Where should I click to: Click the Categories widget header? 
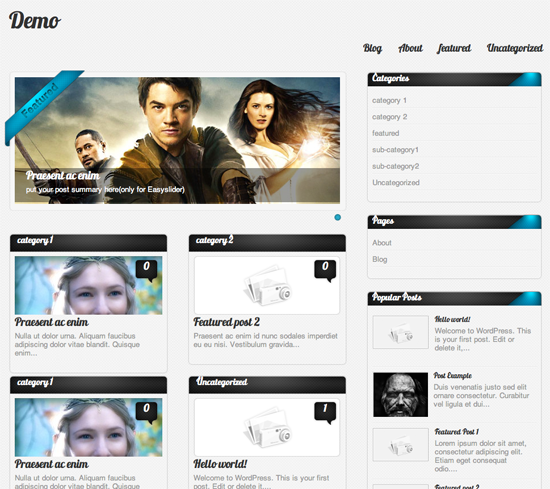[x=454, y=79]
